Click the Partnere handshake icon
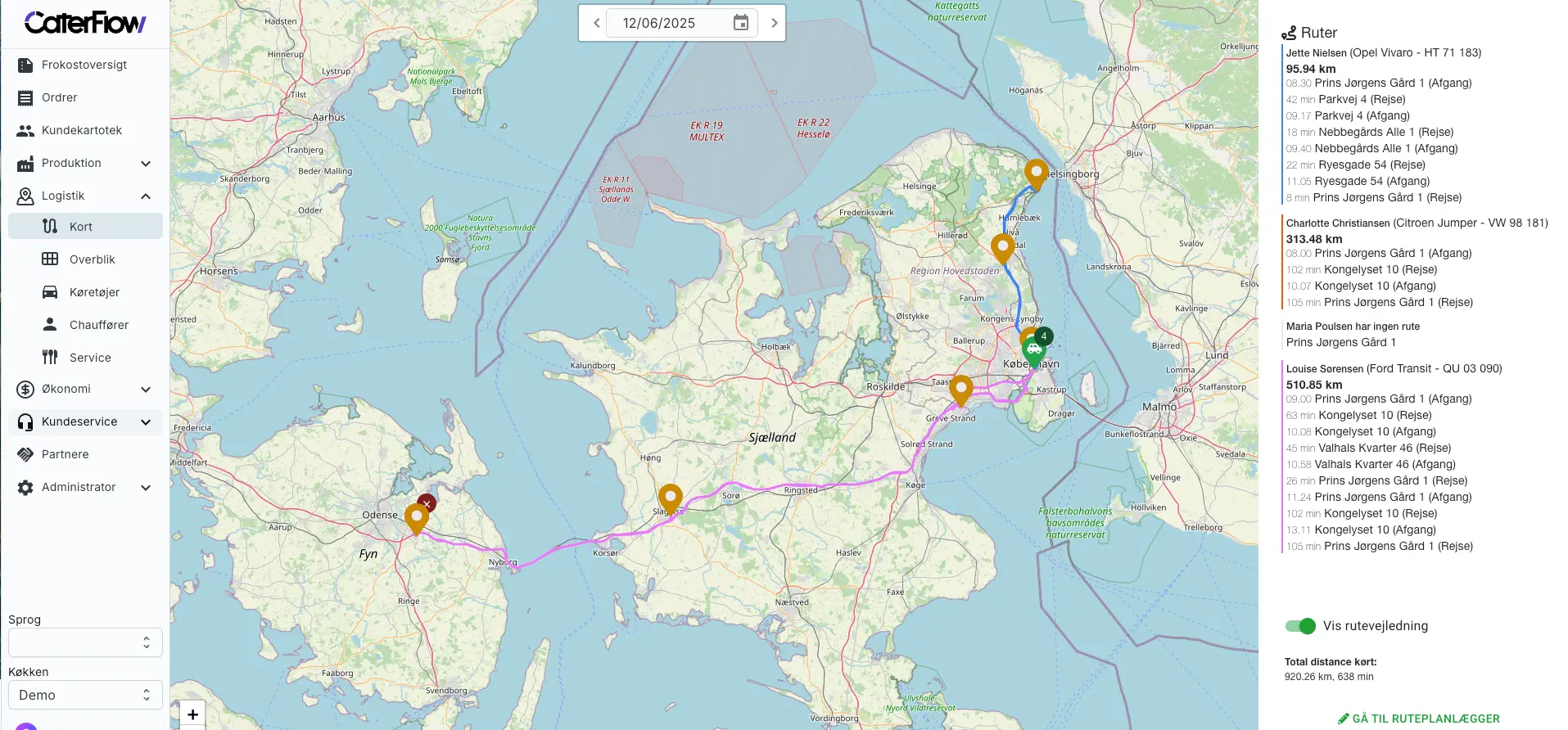This screenshot has height=730, width=1568. [25, 455]
